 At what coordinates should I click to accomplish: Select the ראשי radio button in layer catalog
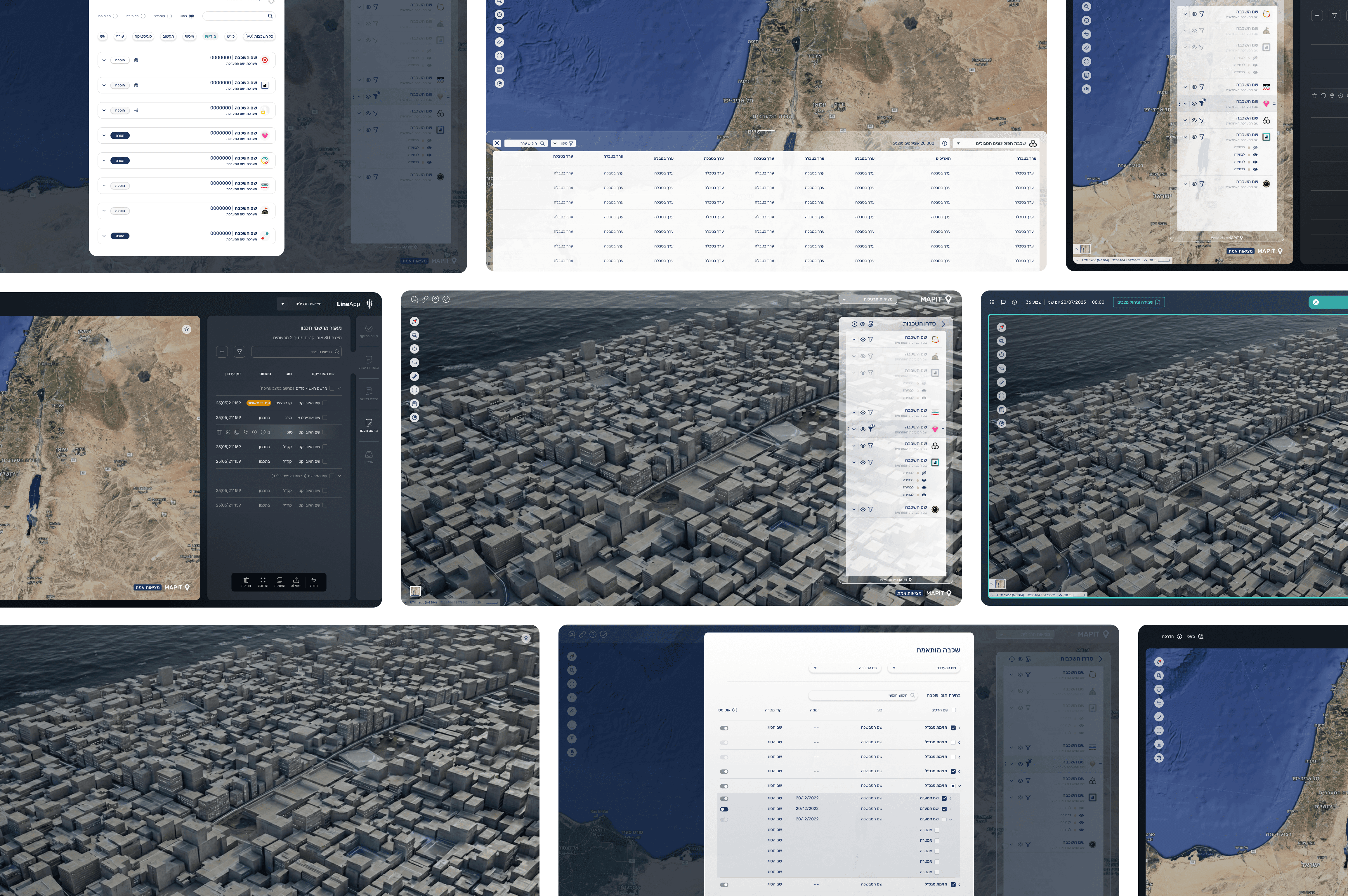(x=192, y=16)
